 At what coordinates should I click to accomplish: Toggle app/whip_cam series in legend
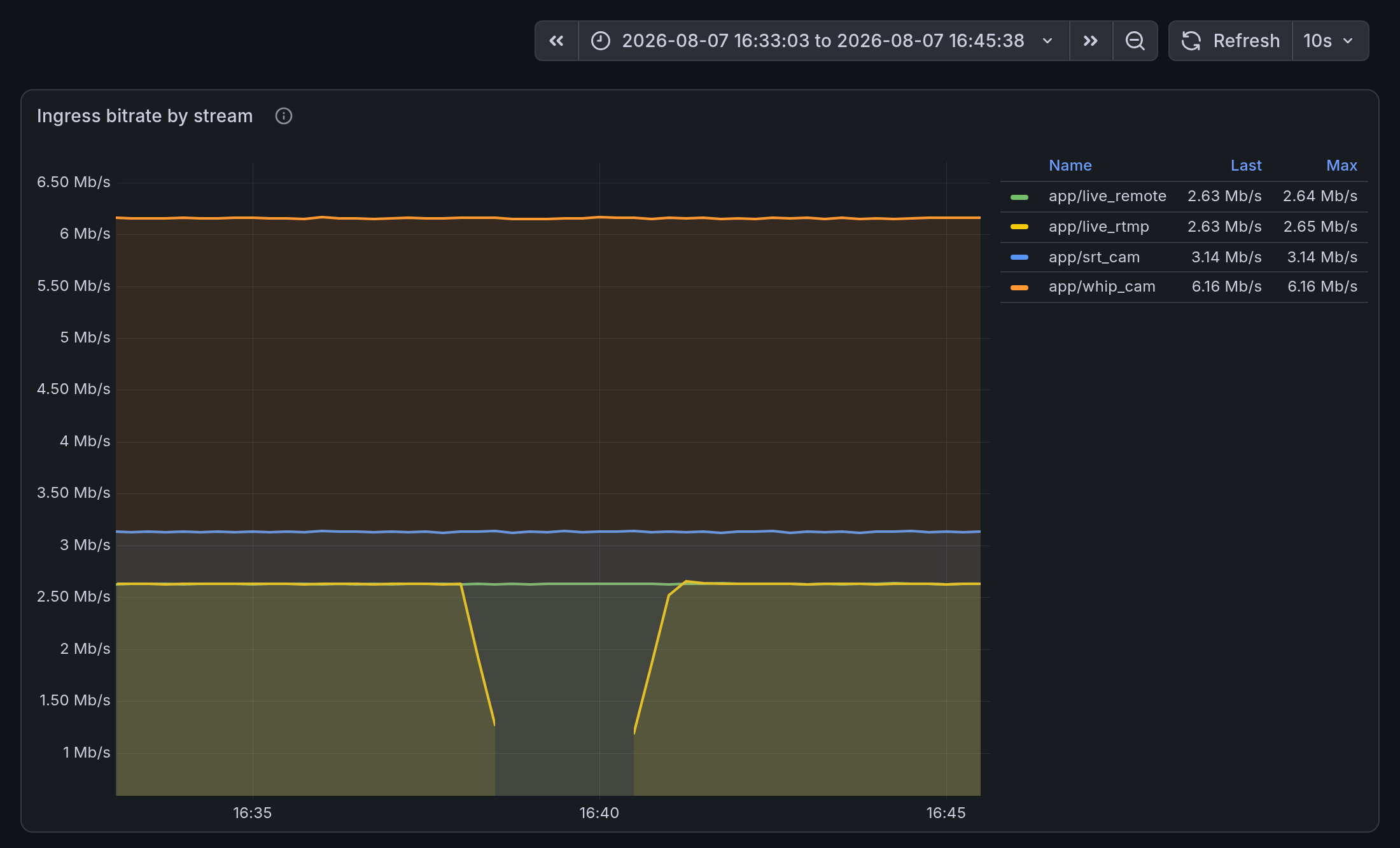pyautogui.click(x=1102, y=286)
